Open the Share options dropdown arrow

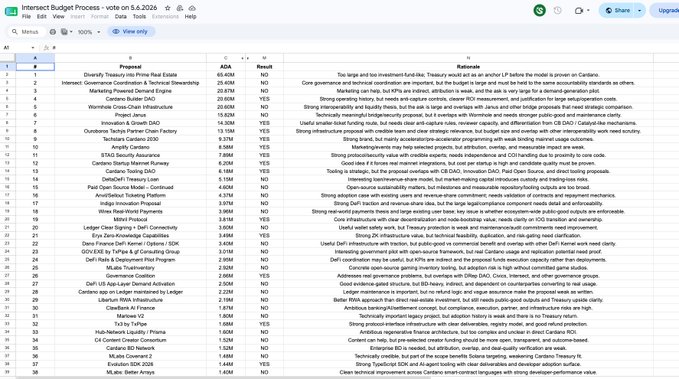click(639, 10)
